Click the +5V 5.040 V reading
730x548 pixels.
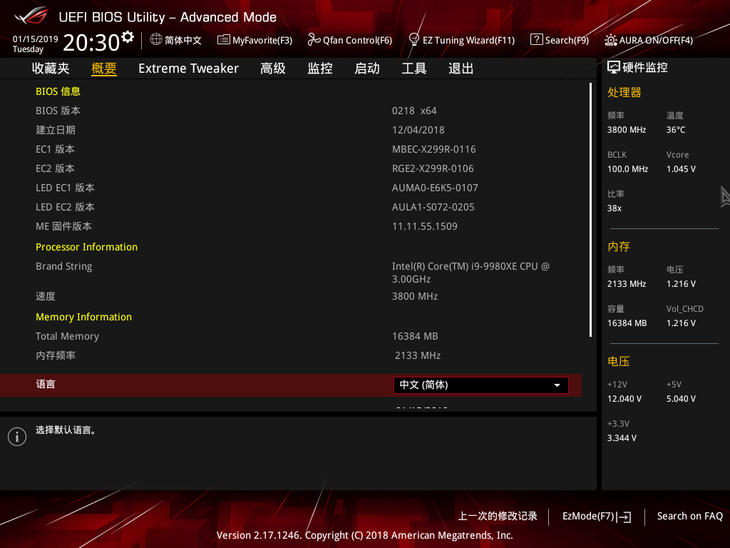pyautogui.click(x=681, y=399)
